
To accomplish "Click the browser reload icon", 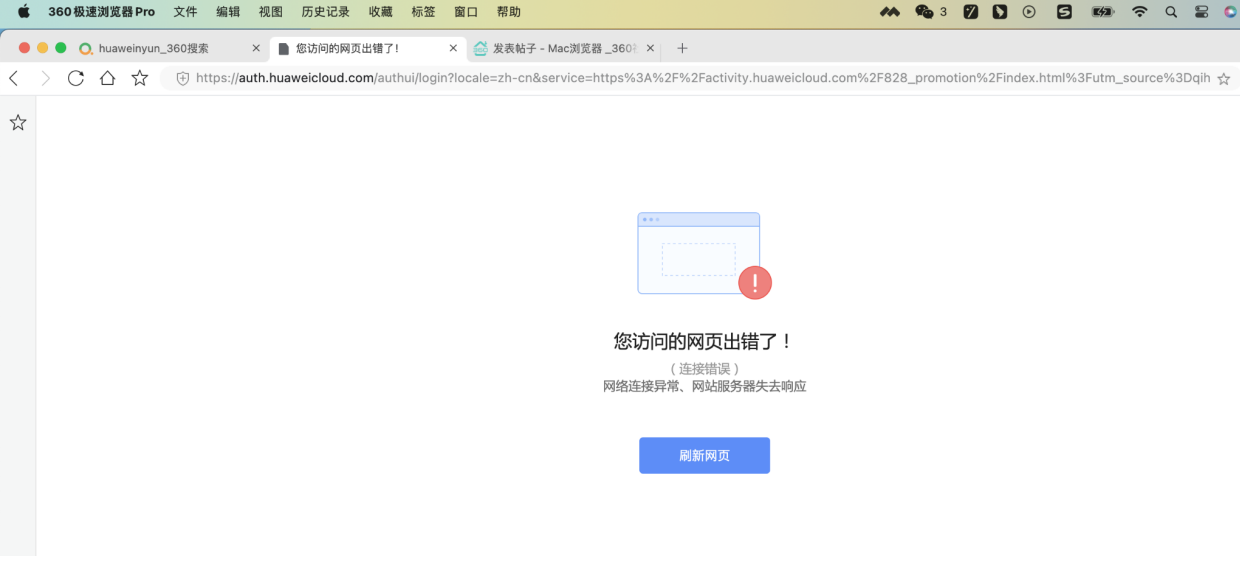I will tap(76, 77).
